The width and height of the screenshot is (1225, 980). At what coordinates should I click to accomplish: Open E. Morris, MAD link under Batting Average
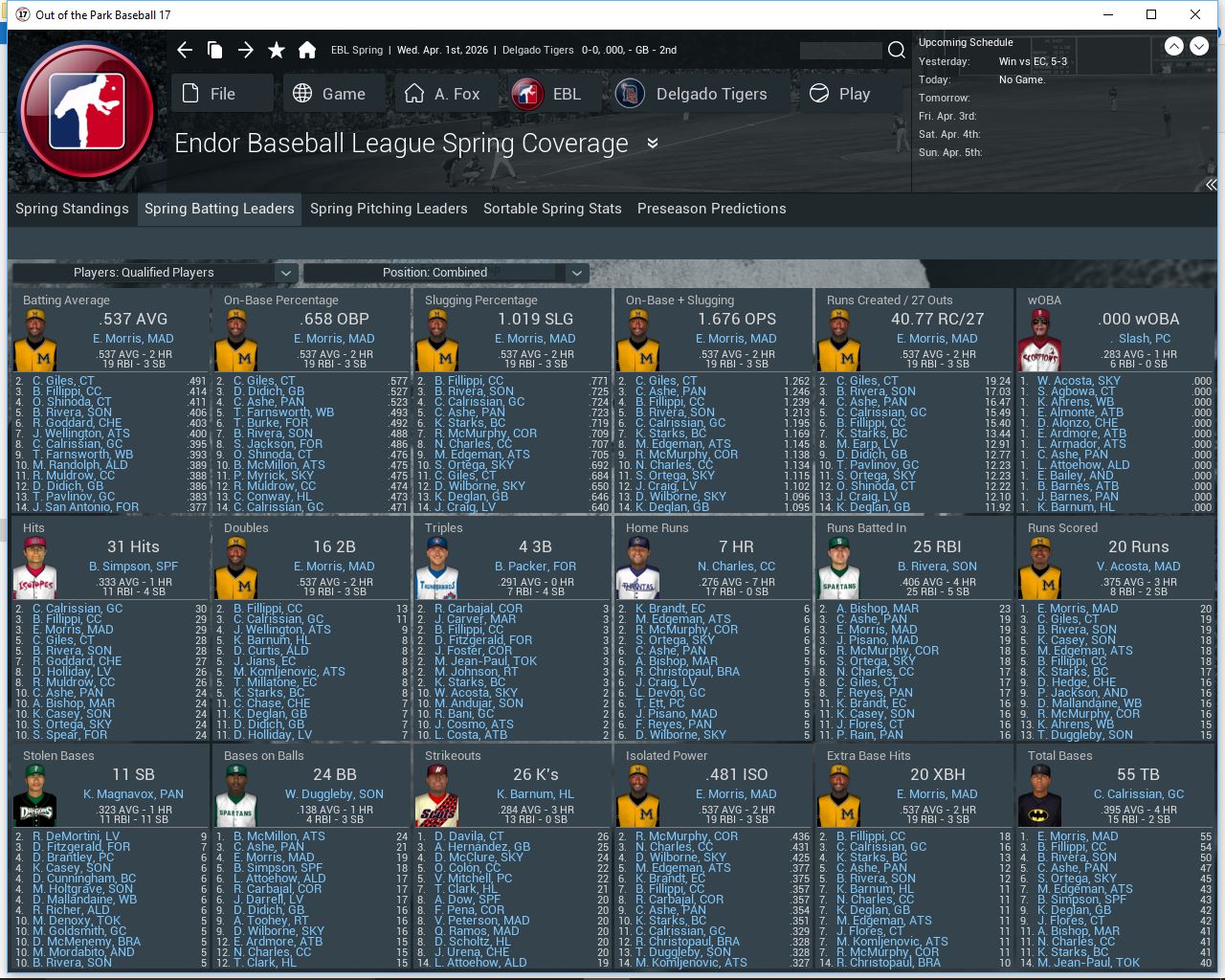point(133,339)
